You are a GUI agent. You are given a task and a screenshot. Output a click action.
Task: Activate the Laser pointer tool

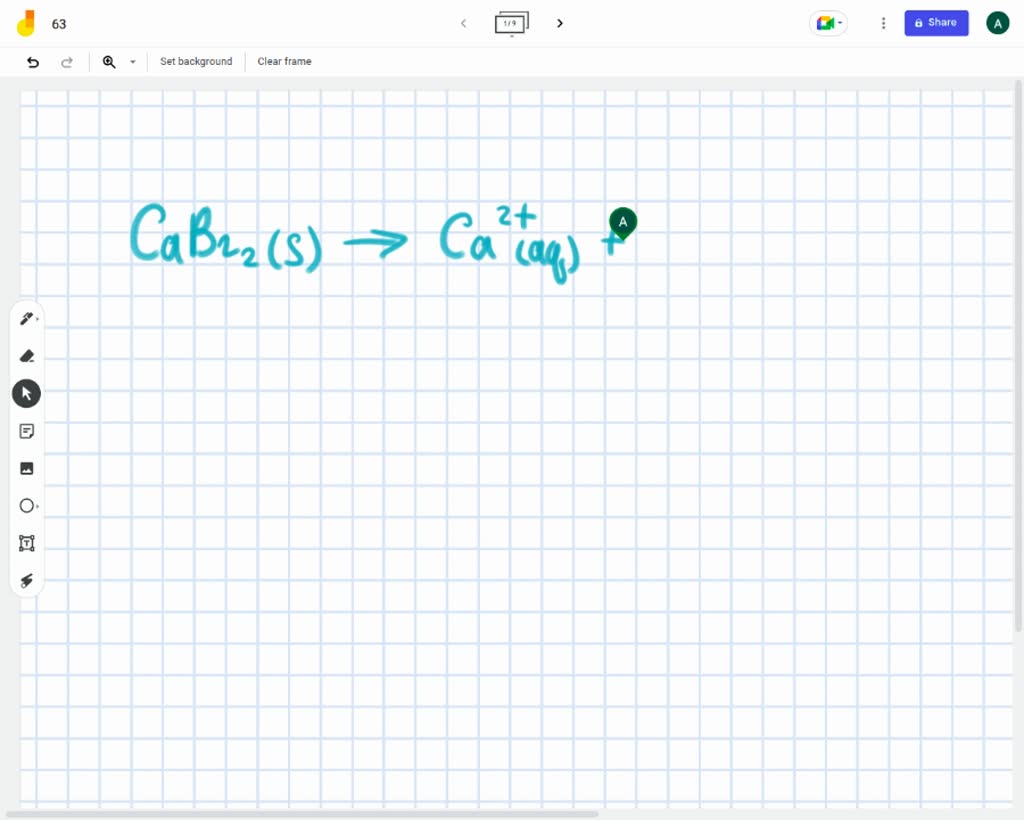[26, 581]
